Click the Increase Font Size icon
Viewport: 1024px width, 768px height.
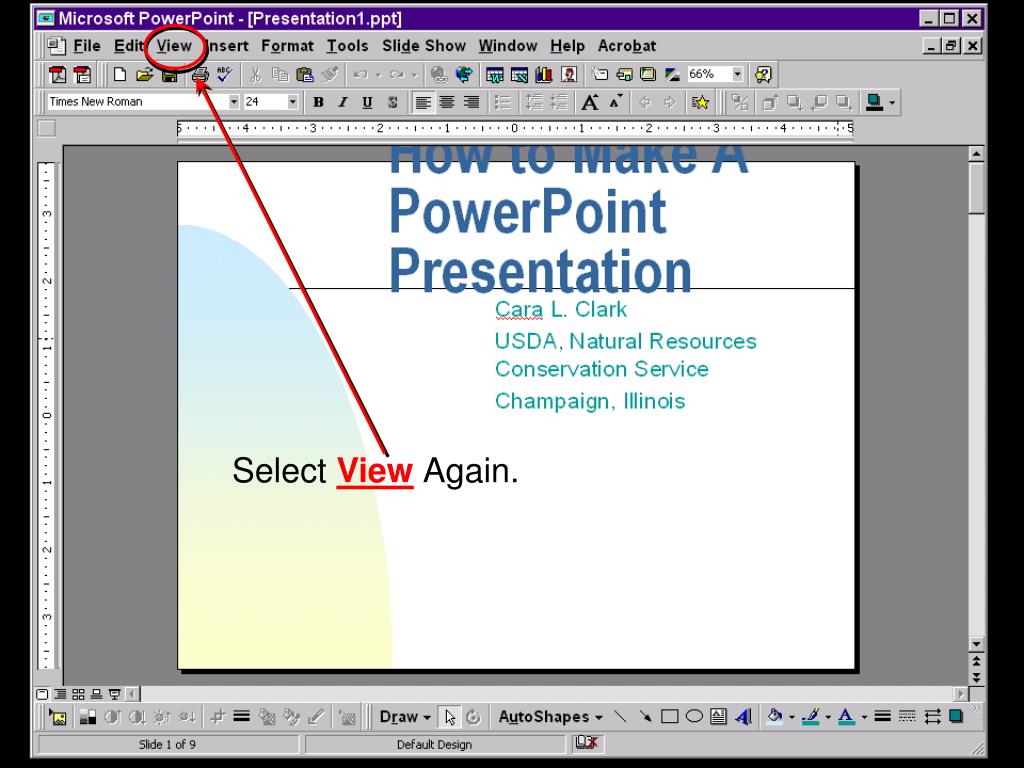point(590,102)
